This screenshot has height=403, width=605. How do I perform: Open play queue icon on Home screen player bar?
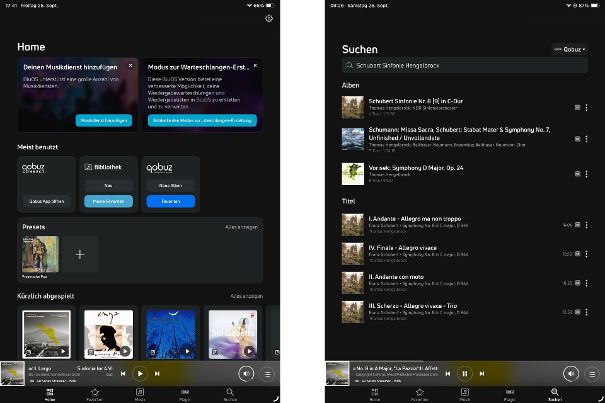pos(267,374)
